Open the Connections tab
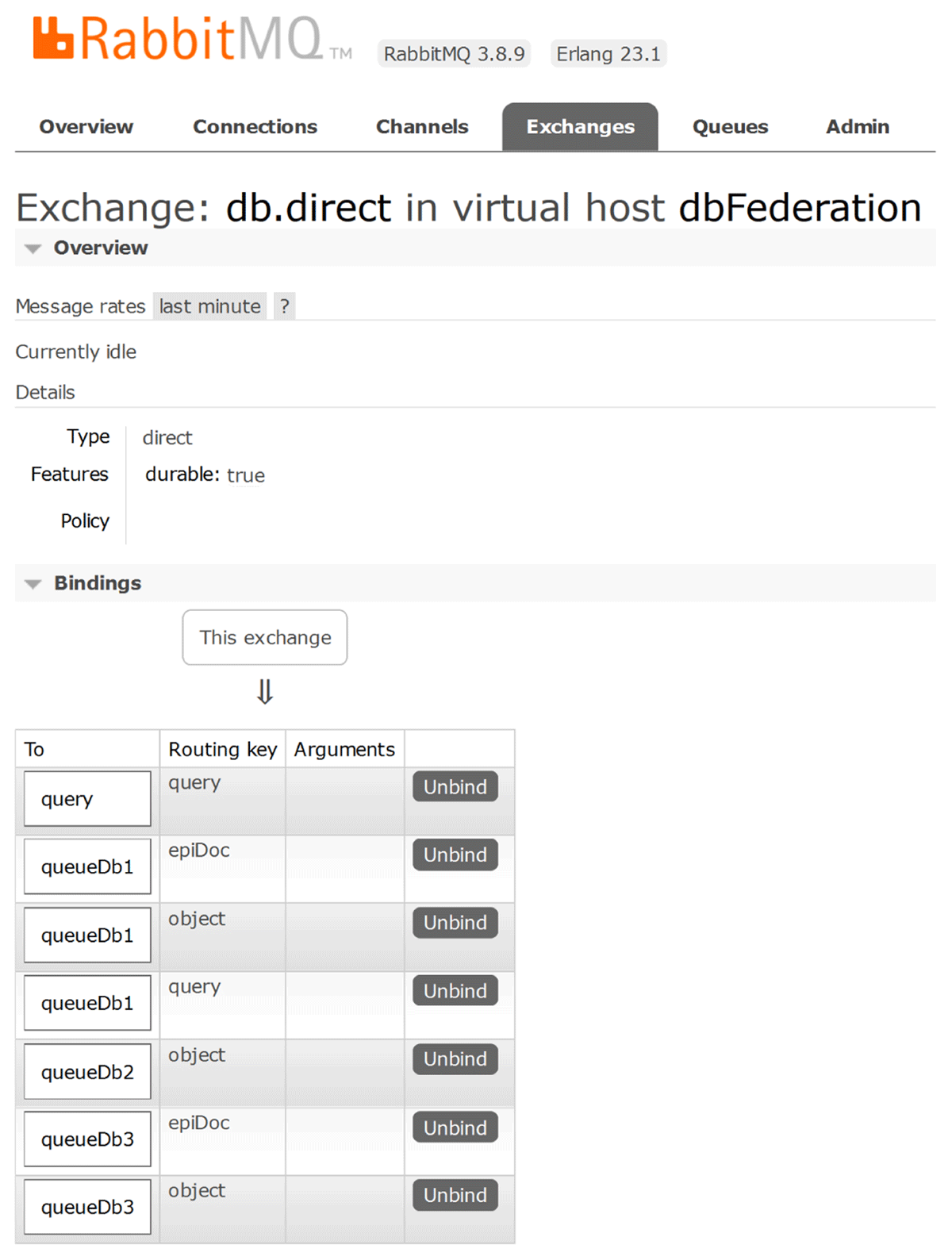The width and height of the screenshot is (952, 1260). pyautogui.click(x=255, y=127)
